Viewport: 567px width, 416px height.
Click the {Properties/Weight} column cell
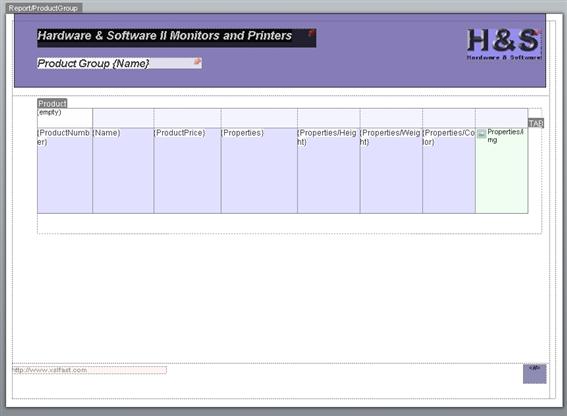coord(391,170)
